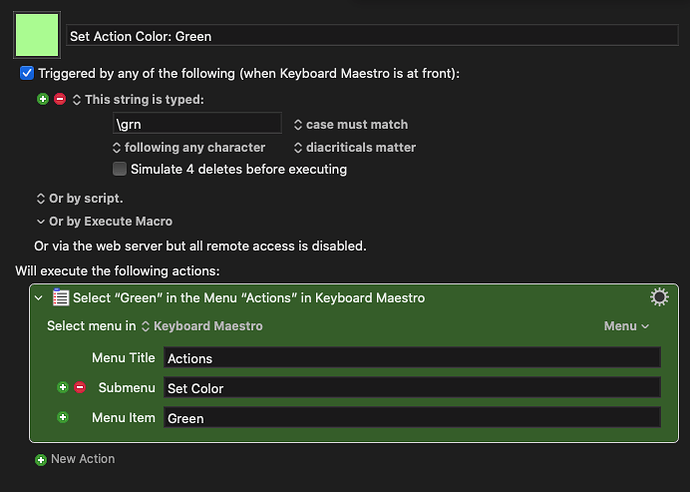Image resolution: width=690 pixels, height=492 pixels.
Task: Click the Submenu field 'Set Color'
Action: point(412,388)
